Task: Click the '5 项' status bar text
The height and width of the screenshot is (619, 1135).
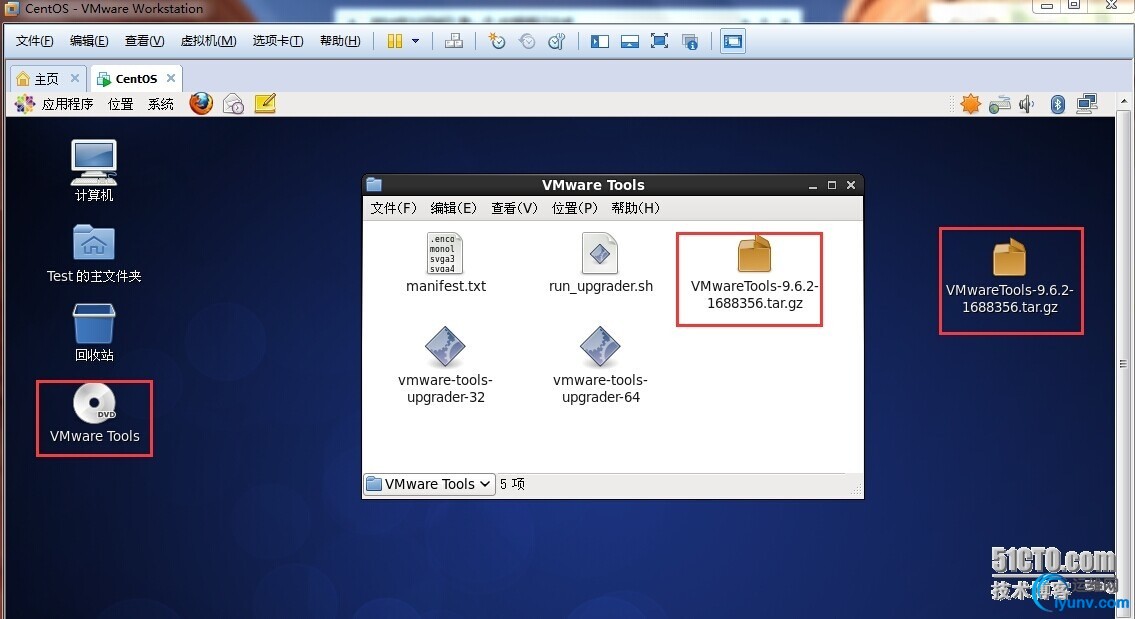Action: [512, 484]
